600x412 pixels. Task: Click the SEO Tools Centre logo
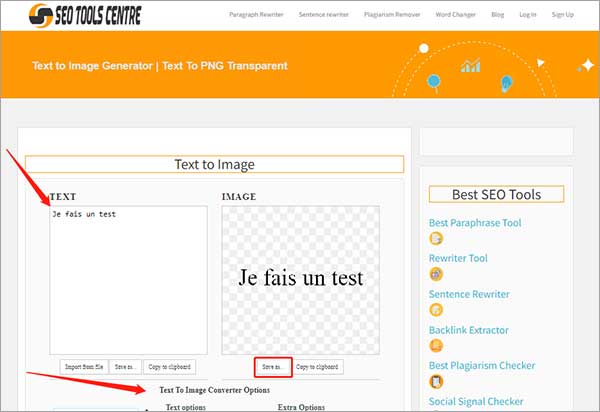[85, 16]
